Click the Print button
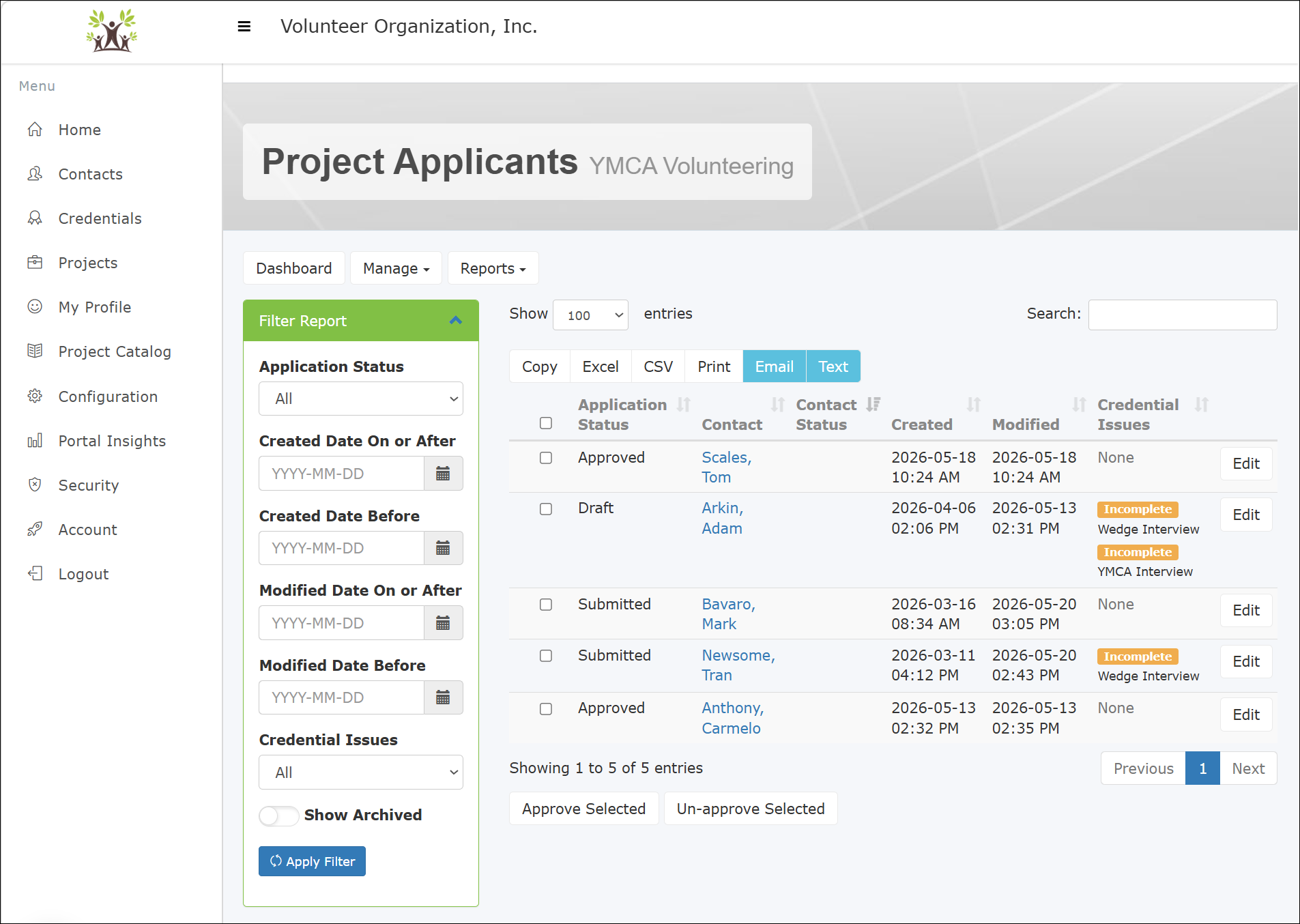The height and width of the screenshot is (924, 1300). (x=714, y=366)
